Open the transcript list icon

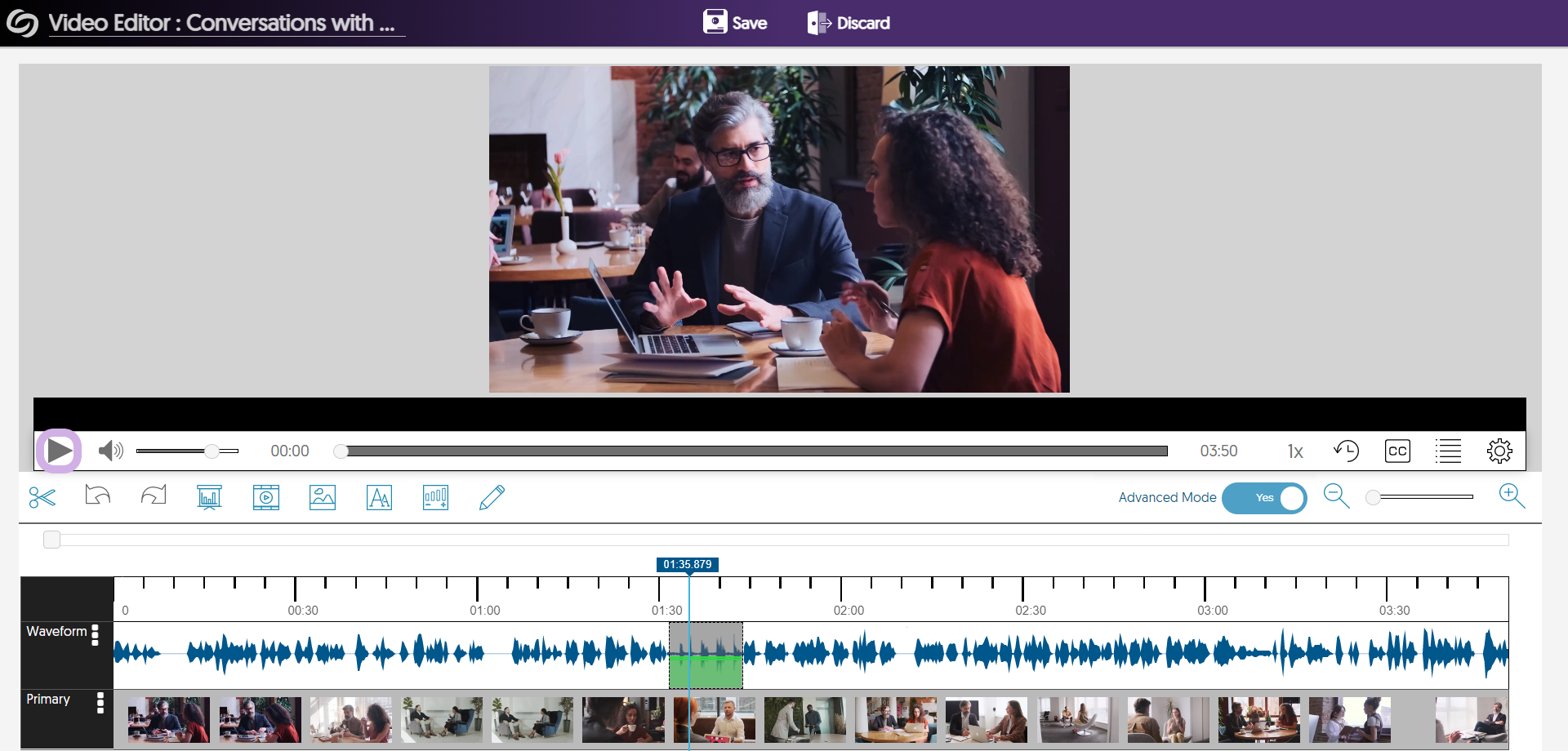(x=1448, y=451)
